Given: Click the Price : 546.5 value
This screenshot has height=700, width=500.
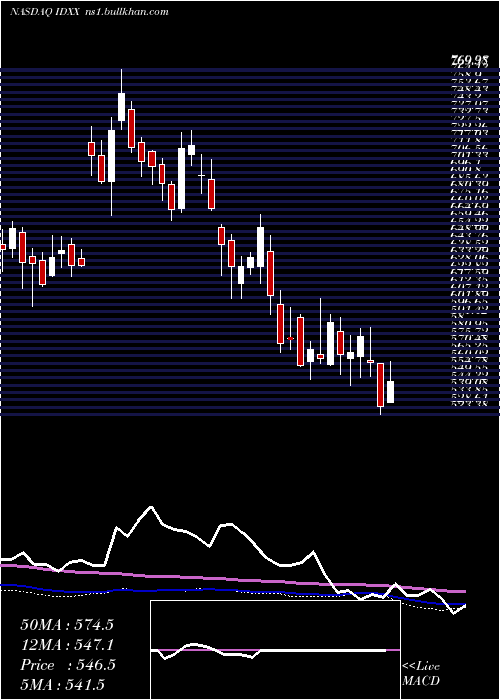Looking at the screenshot, I should pos(68,665).
